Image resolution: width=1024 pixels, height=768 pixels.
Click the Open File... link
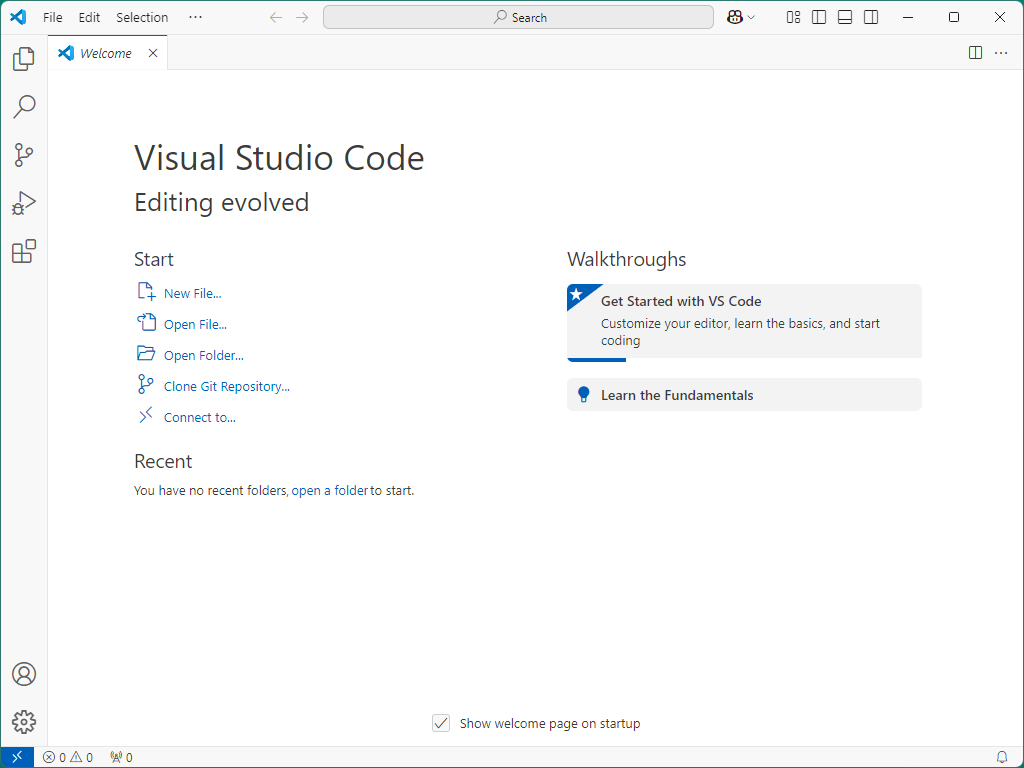(x=195, y=325)
